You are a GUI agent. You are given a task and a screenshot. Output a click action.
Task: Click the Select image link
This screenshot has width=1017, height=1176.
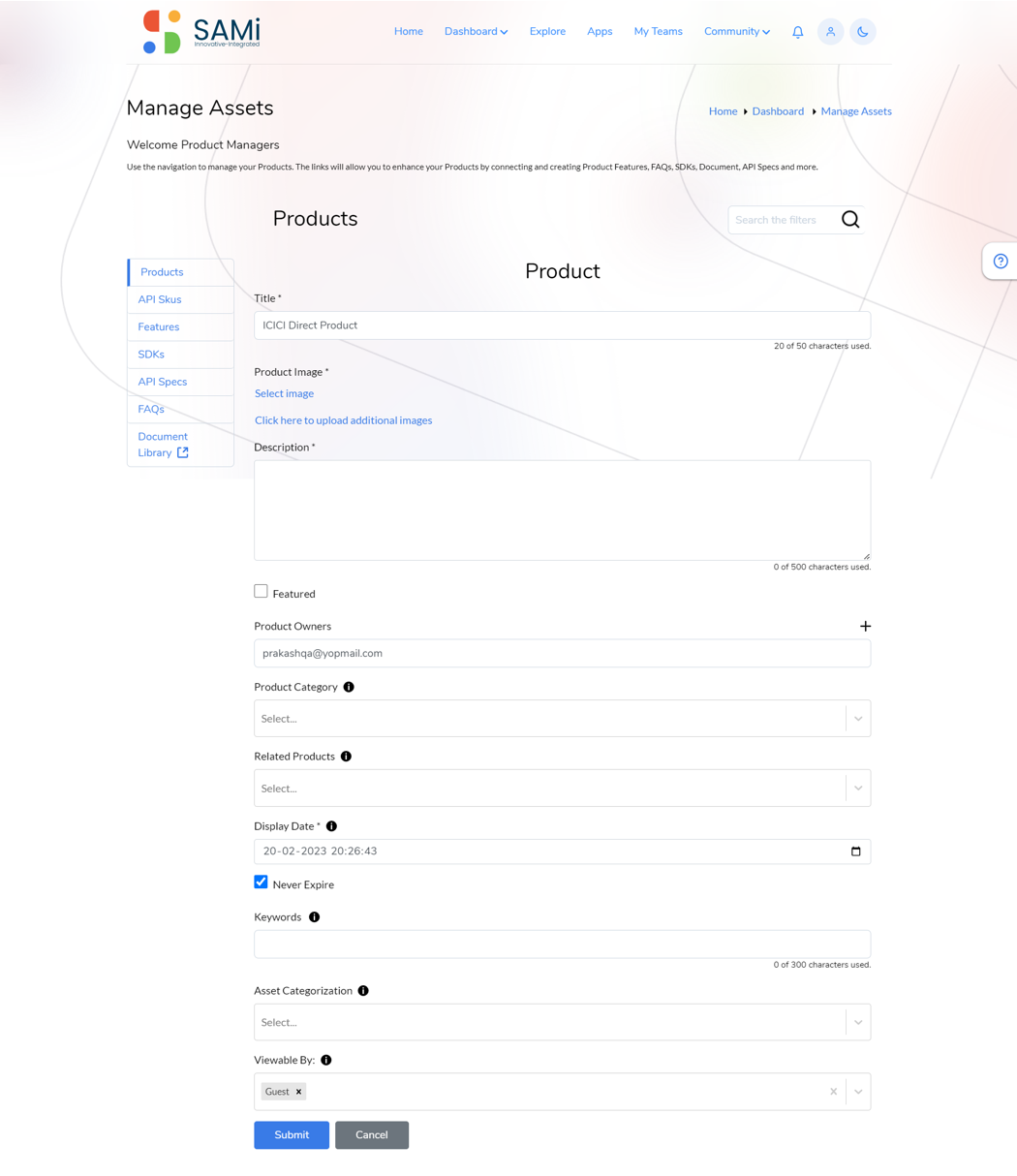tap(284, 393)
